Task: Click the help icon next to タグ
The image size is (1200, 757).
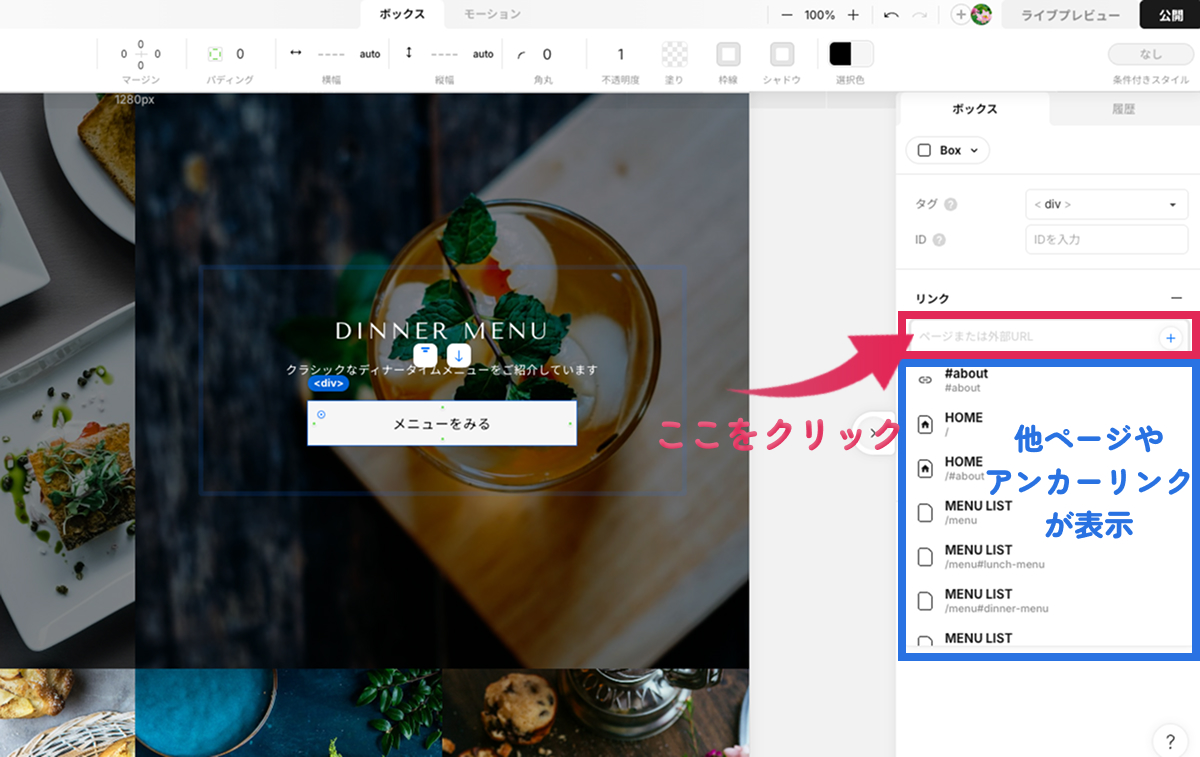Action: click(950, 204)
